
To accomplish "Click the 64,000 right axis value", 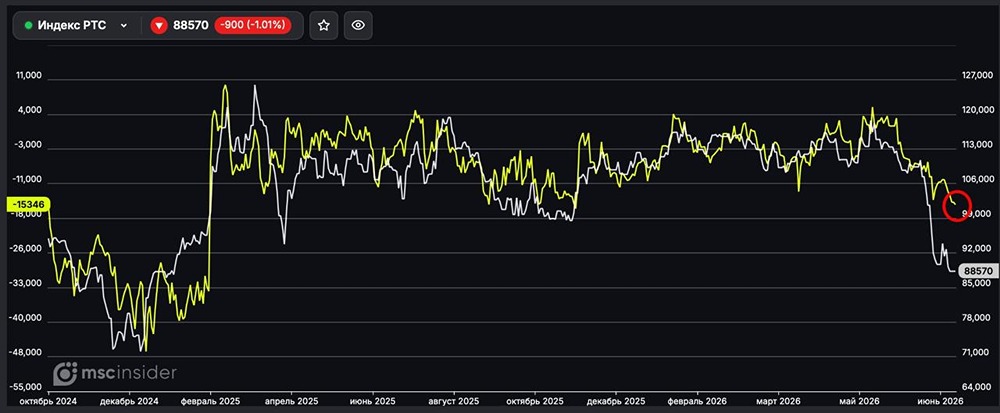I will point(977,386).
